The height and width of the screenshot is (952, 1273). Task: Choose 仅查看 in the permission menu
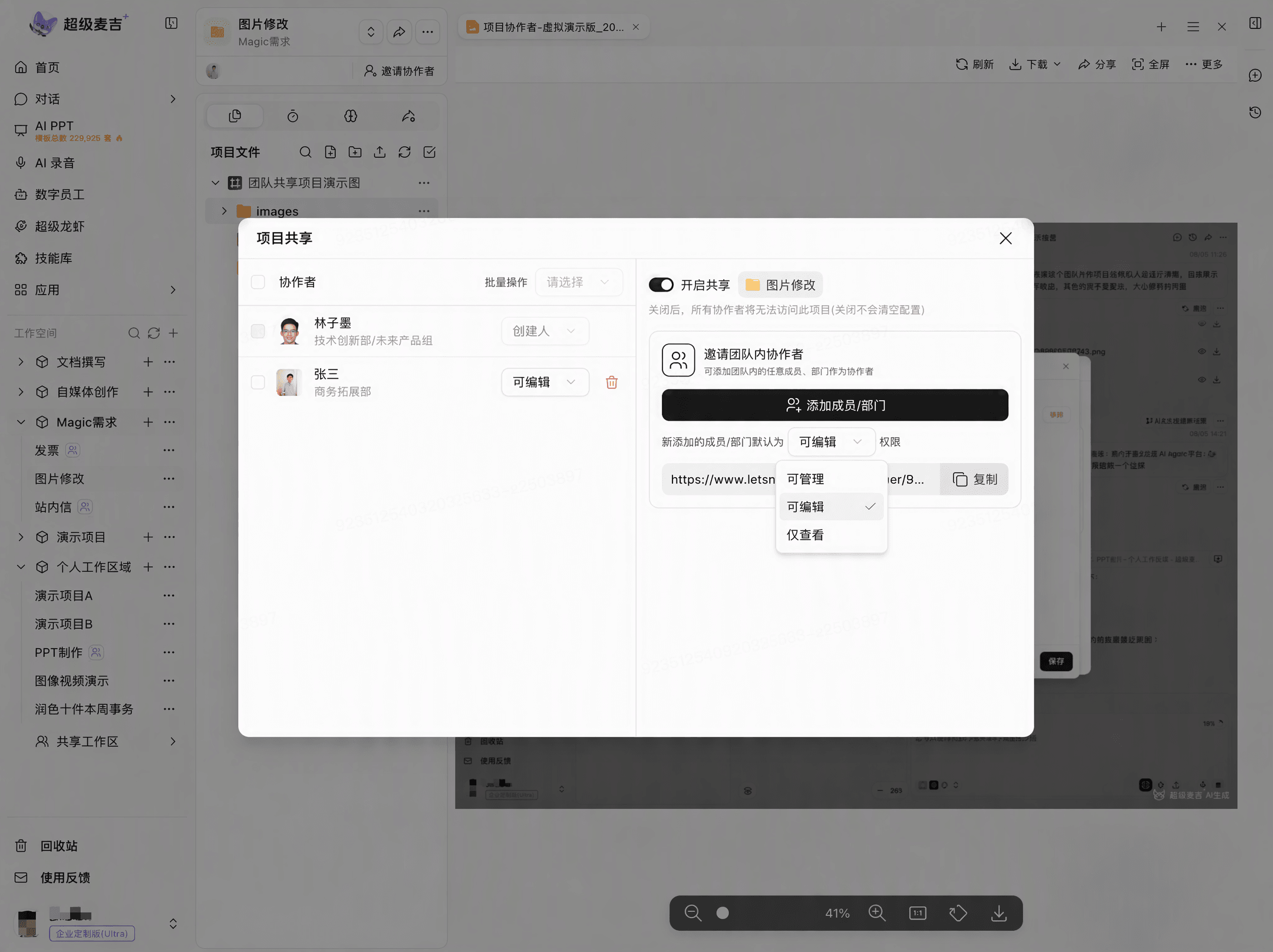point(831,535)
